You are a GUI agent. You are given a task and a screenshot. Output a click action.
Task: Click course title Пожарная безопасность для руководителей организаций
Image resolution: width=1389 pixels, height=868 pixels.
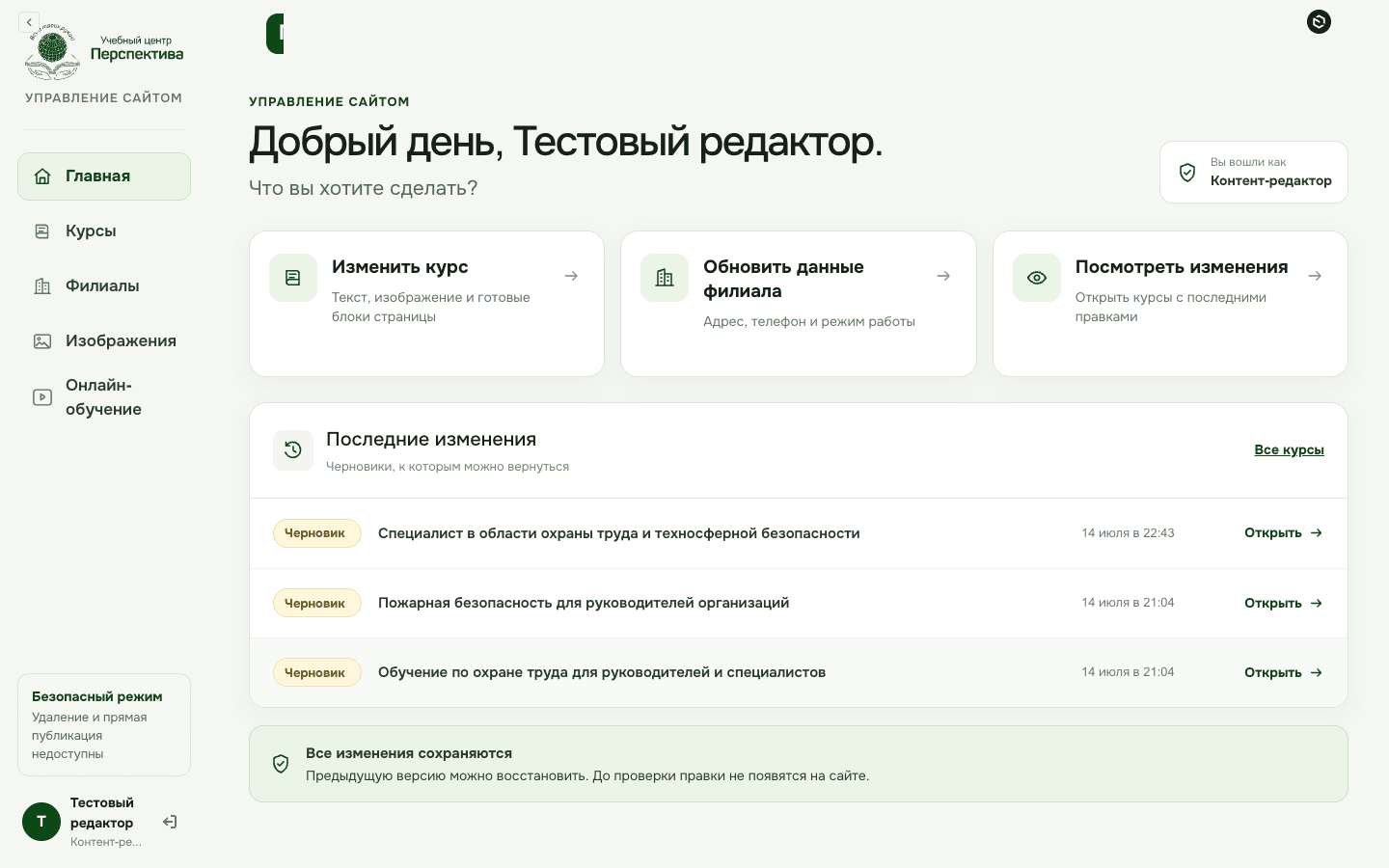tap(584, 603)
